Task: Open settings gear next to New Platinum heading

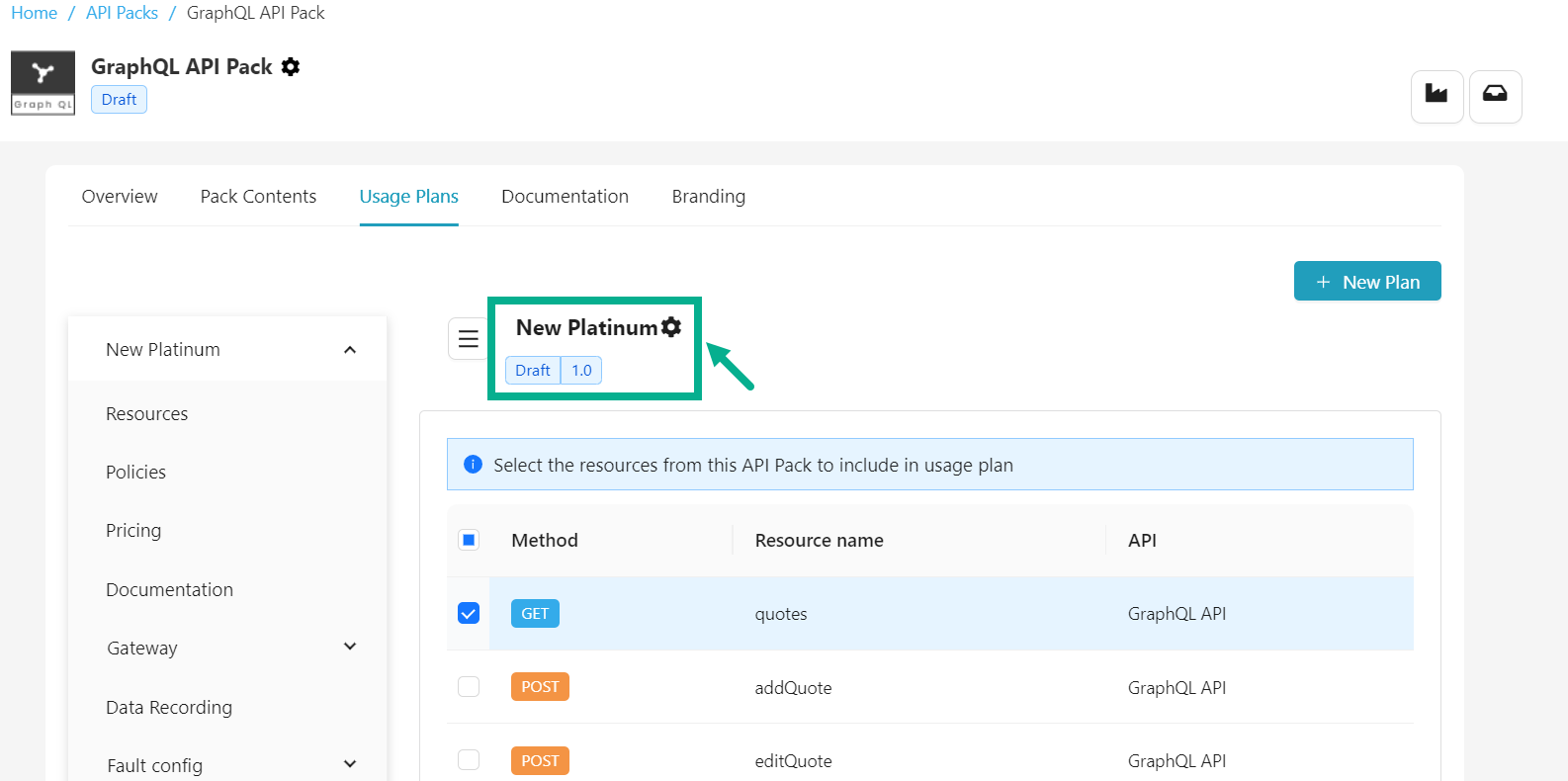Action: click(671, 327)
